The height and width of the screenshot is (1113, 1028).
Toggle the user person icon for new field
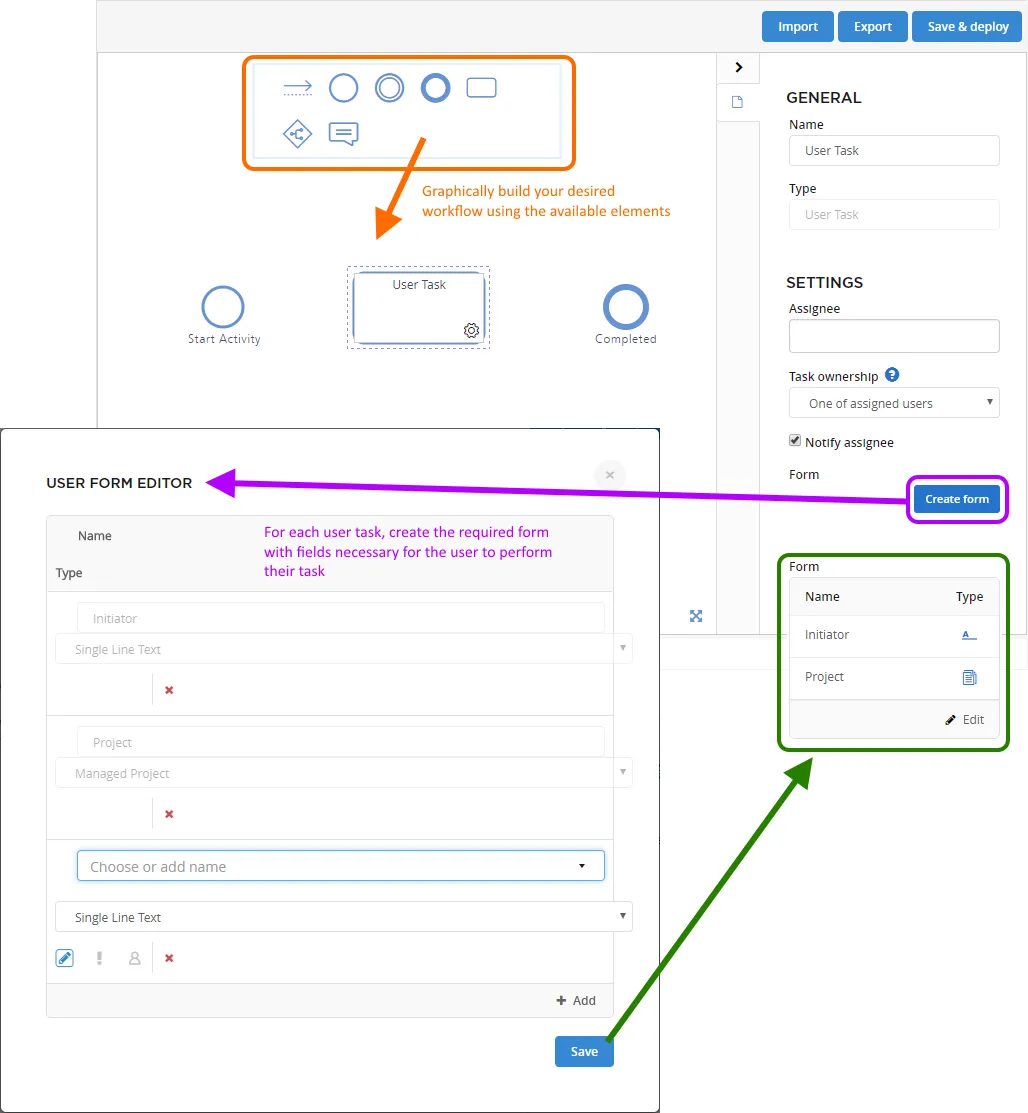(x=134, y=958)
